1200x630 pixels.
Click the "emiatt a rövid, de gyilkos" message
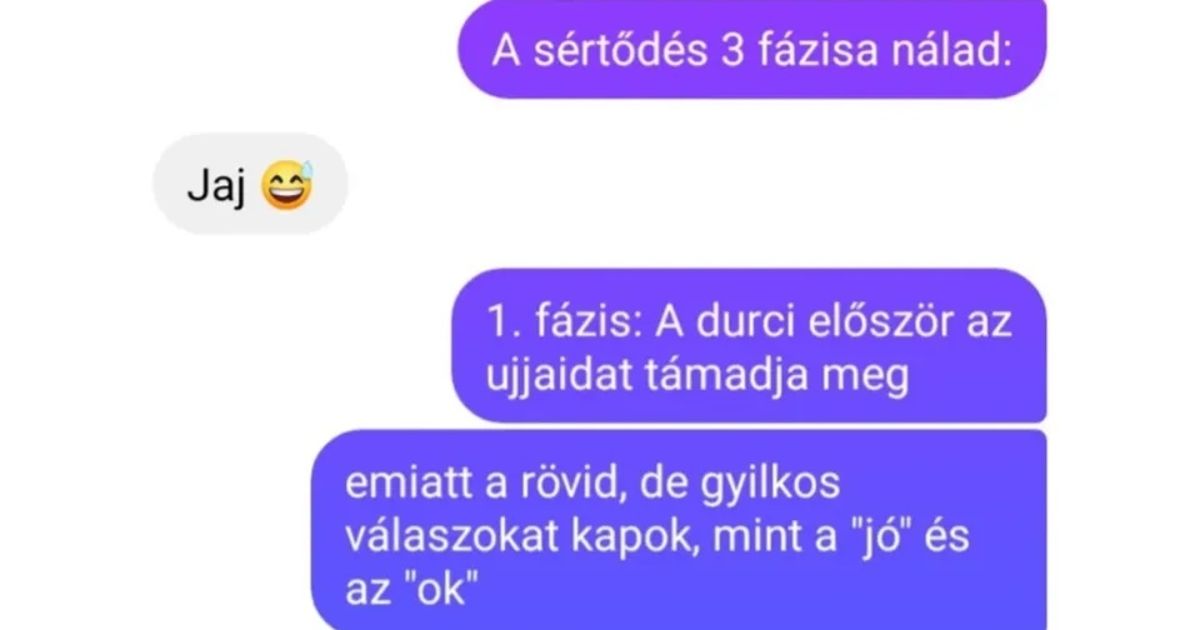tap(679, 531)
